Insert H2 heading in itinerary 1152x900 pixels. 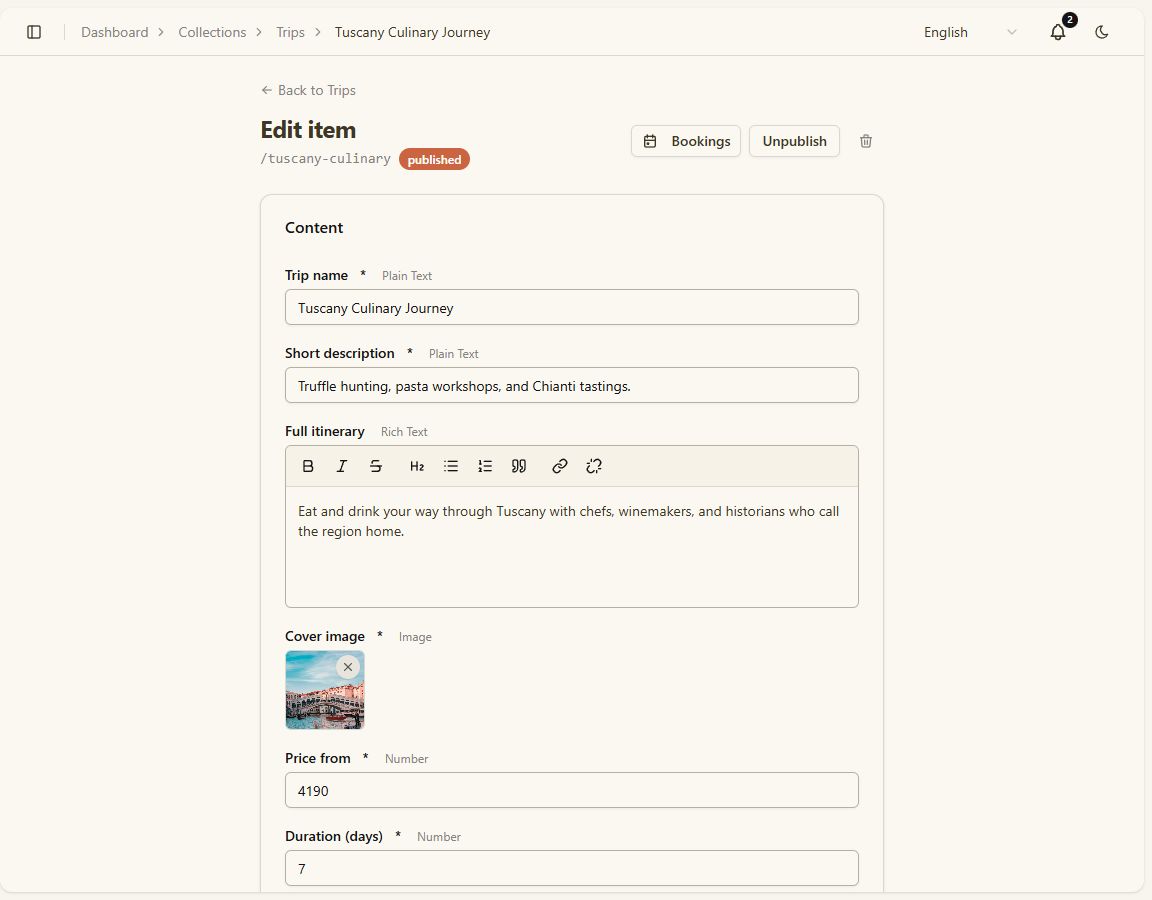pyautogui.click(x=417, y=466)
